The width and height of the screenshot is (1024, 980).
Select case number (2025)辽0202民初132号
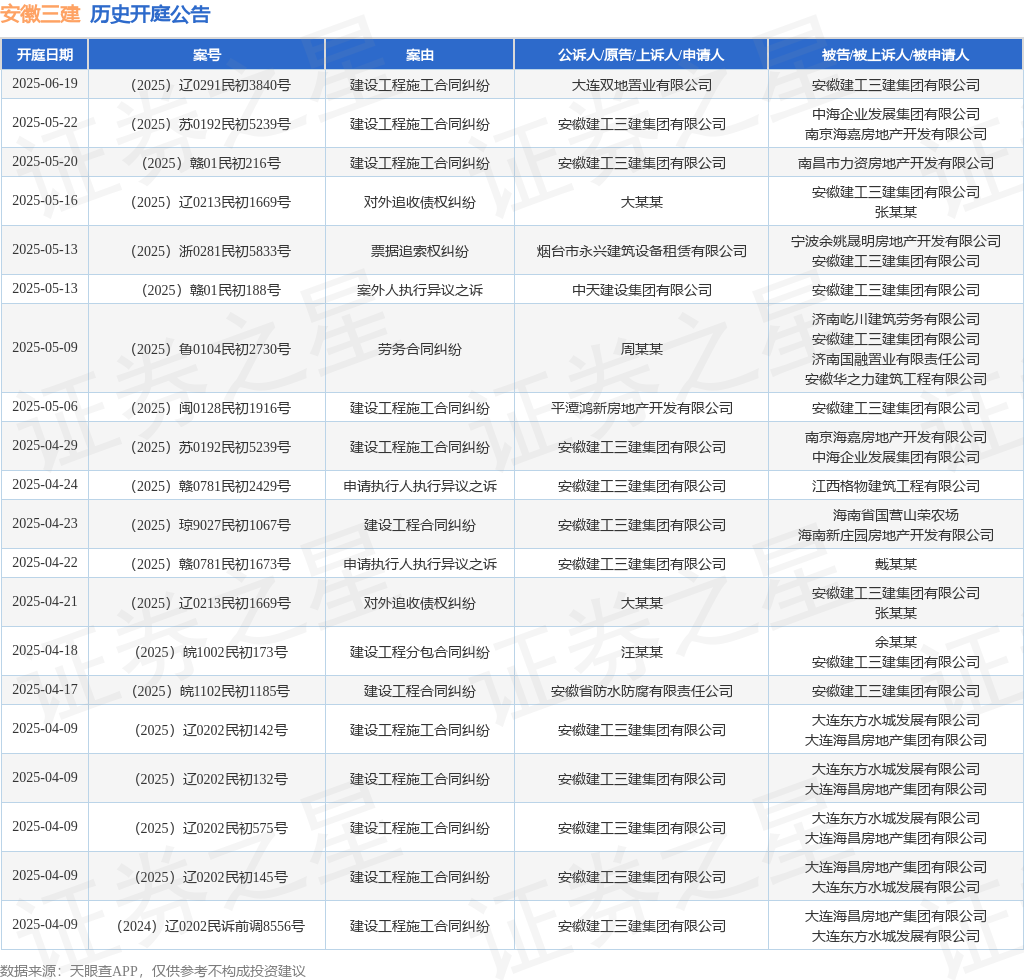point(211,779)
